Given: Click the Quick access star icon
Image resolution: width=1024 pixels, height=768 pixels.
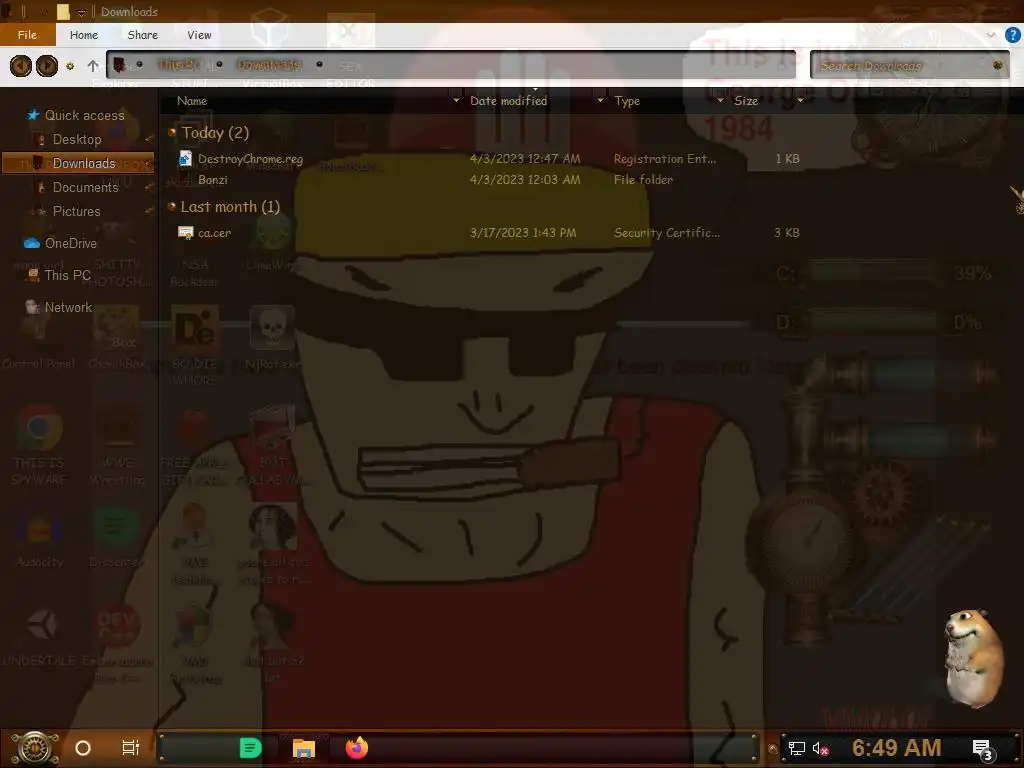Looking at the screenshot, I should 33,116.
